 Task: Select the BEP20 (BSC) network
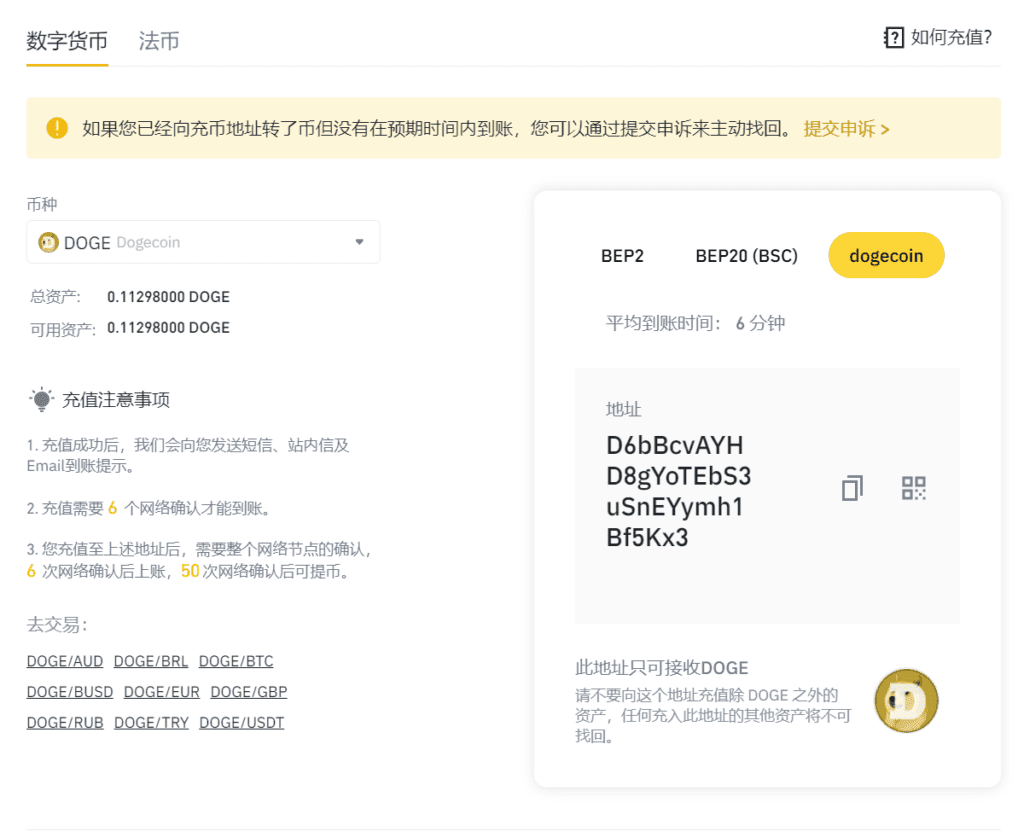pos(746,256)
